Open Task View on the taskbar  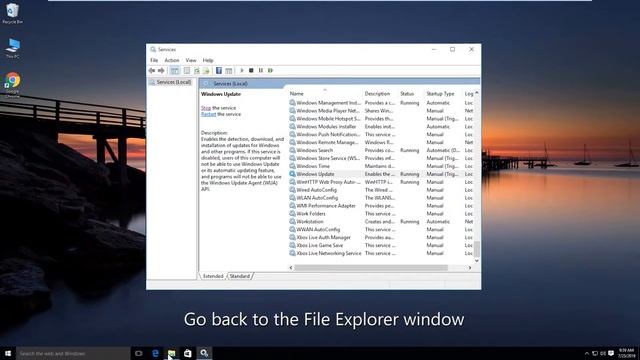[139, 353]
